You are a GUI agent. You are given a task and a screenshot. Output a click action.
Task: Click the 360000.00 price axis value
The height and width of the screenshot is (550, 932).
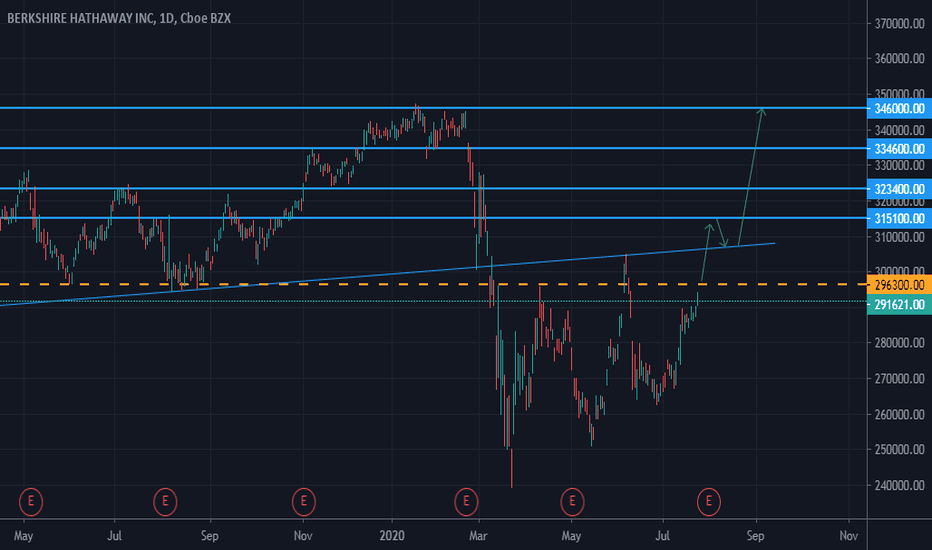click(899, 59)
